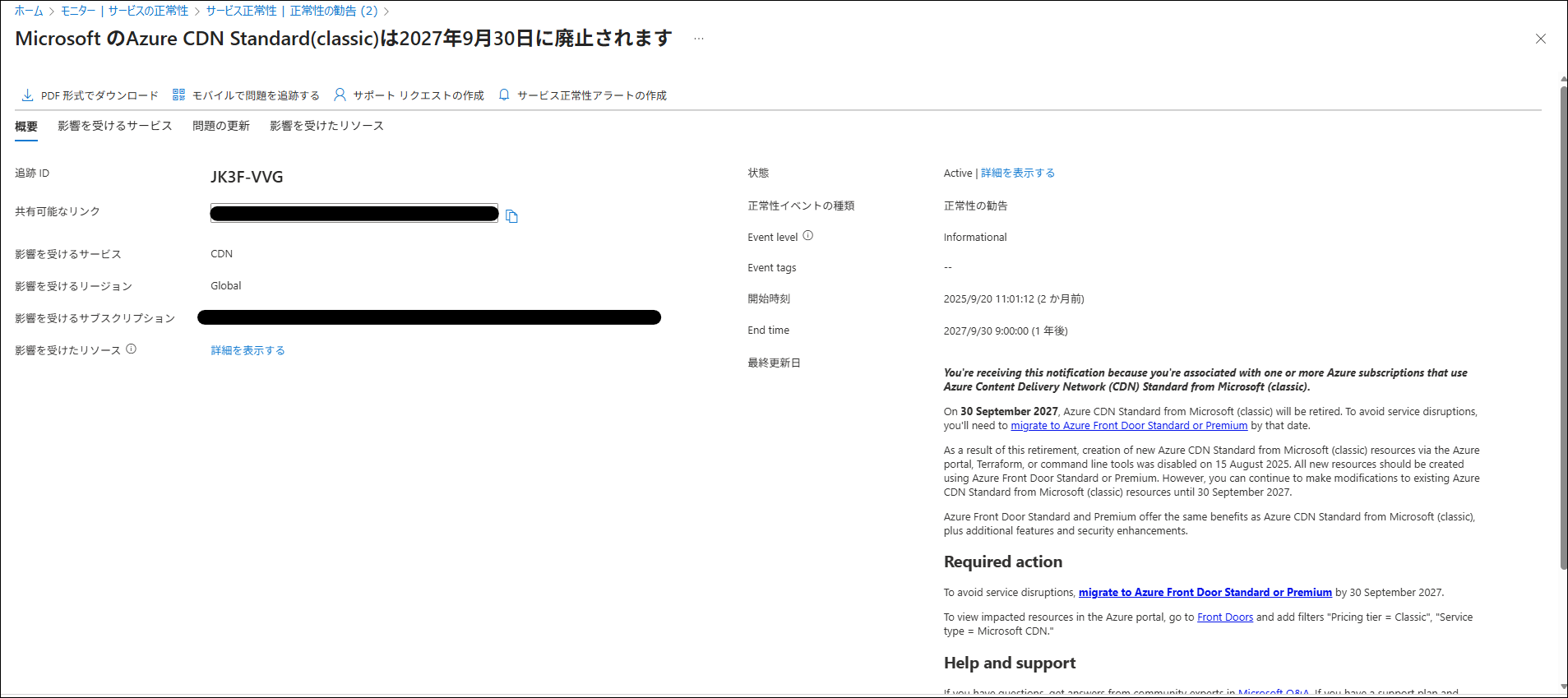This screenshot has width=1568, height=698.
Task: Switch to the 影響を受けるサービス tab
Action: 115,126
